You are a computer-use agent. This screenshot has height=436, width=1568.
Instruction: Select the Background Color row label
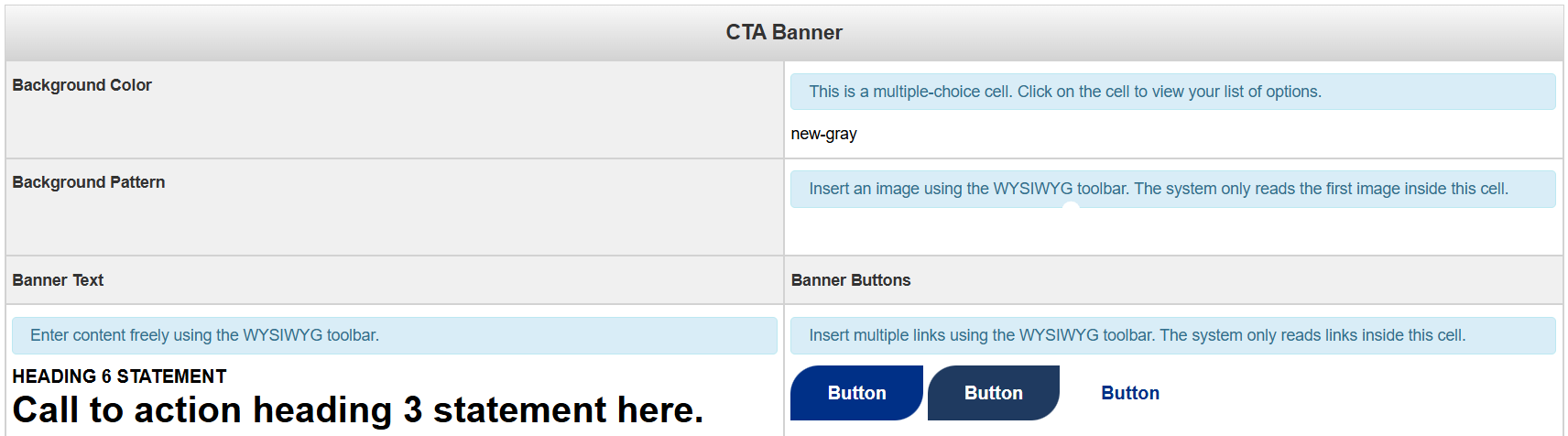82,85
